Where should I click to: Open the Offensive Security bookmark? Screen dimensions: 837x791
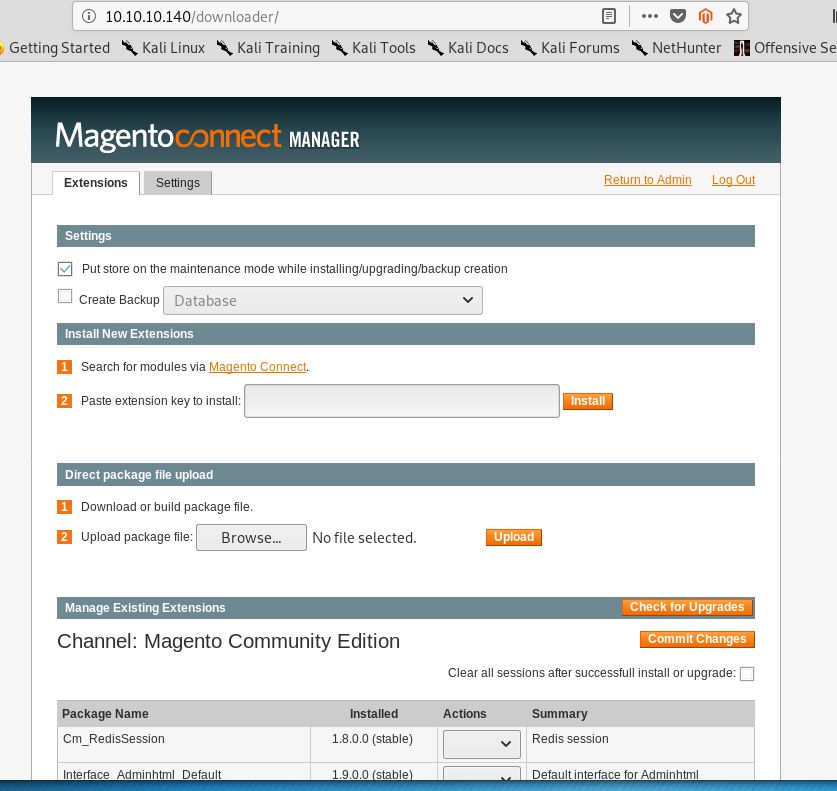click(x=785, y=48)
